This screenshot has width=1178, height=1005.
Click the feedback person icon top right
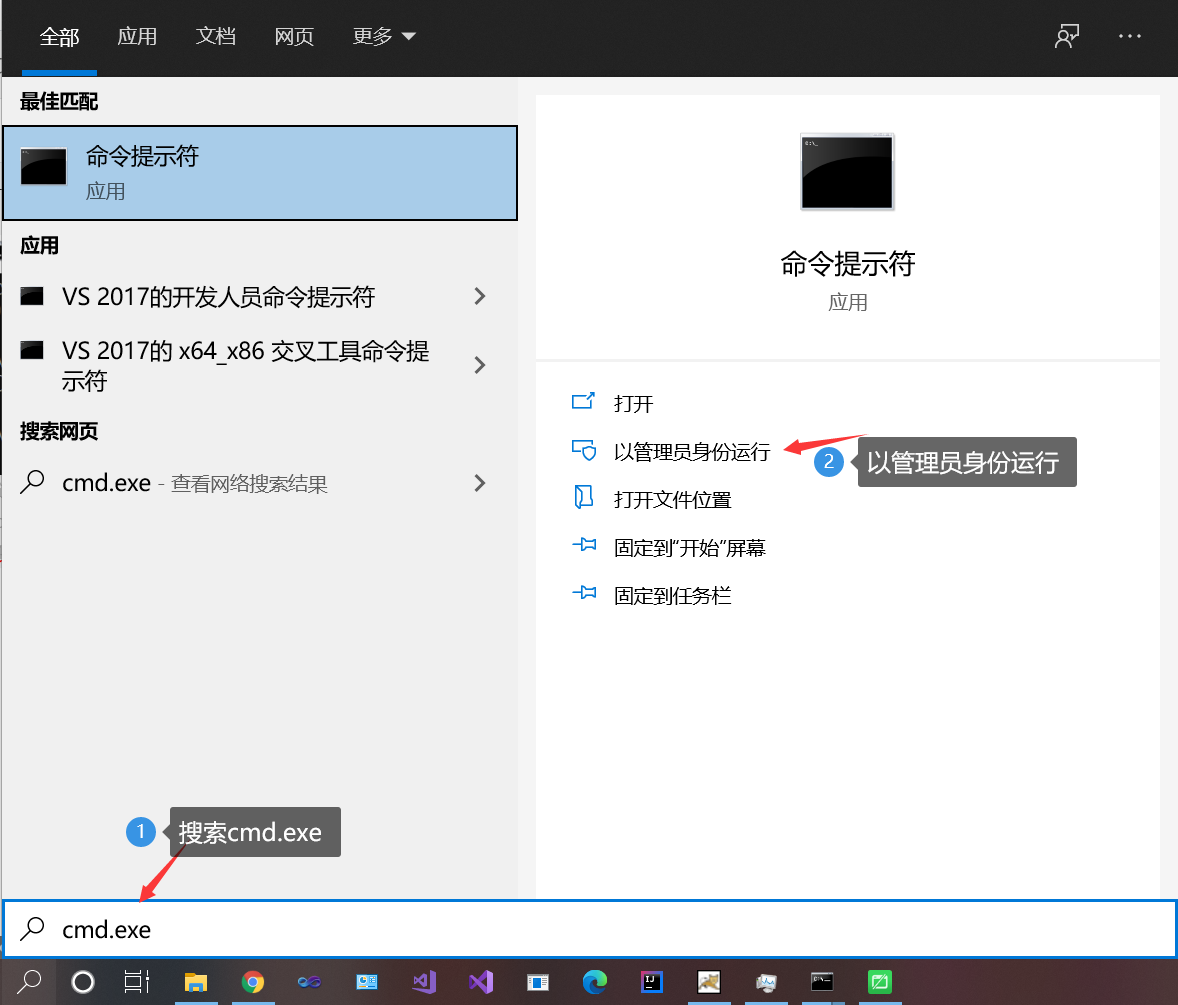(1067, 36)
